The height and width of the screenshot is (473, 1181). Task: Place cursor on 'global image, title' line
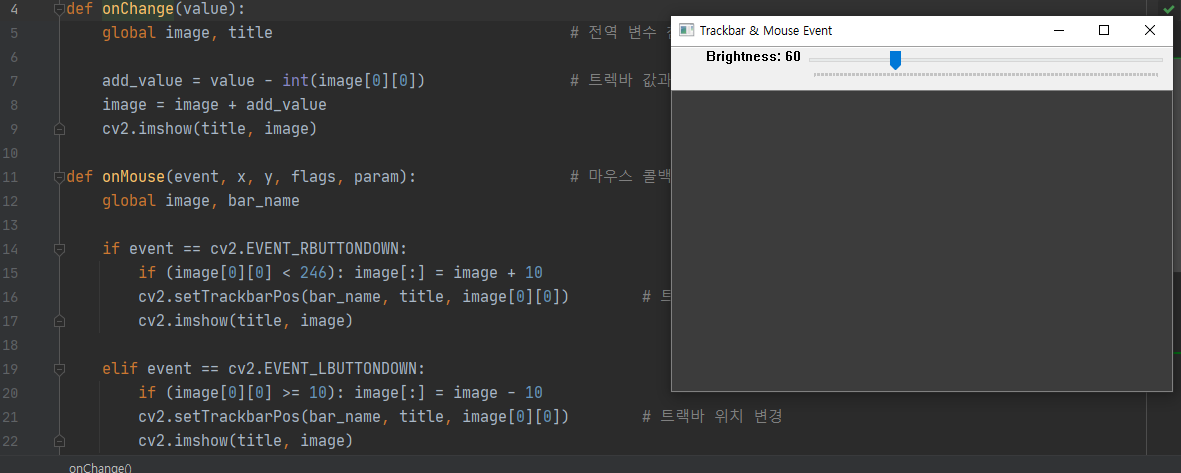click(188, 33)
